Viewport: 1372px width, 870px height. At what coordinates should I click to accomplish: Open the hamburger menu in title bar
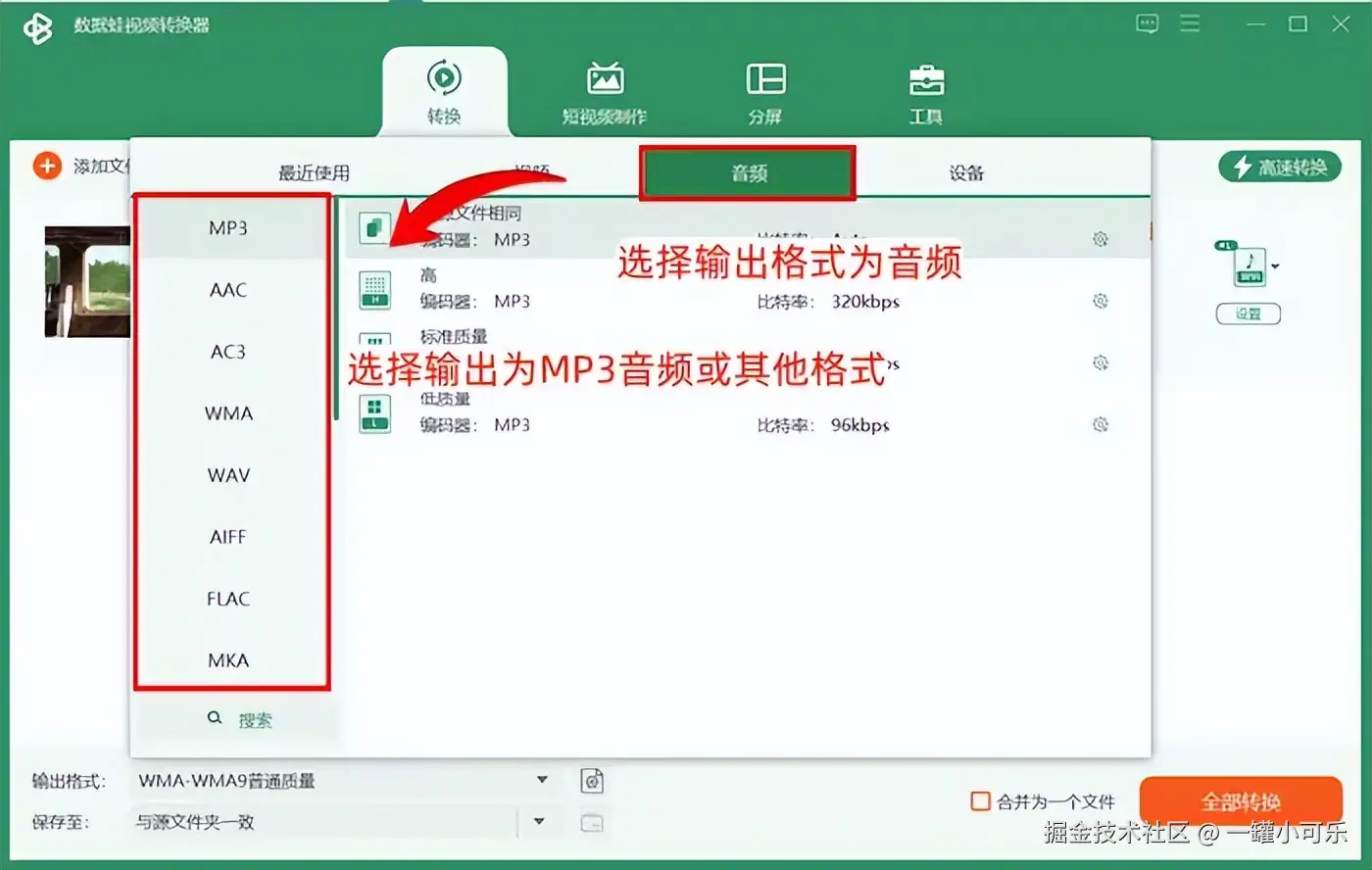pos(1190,24)
